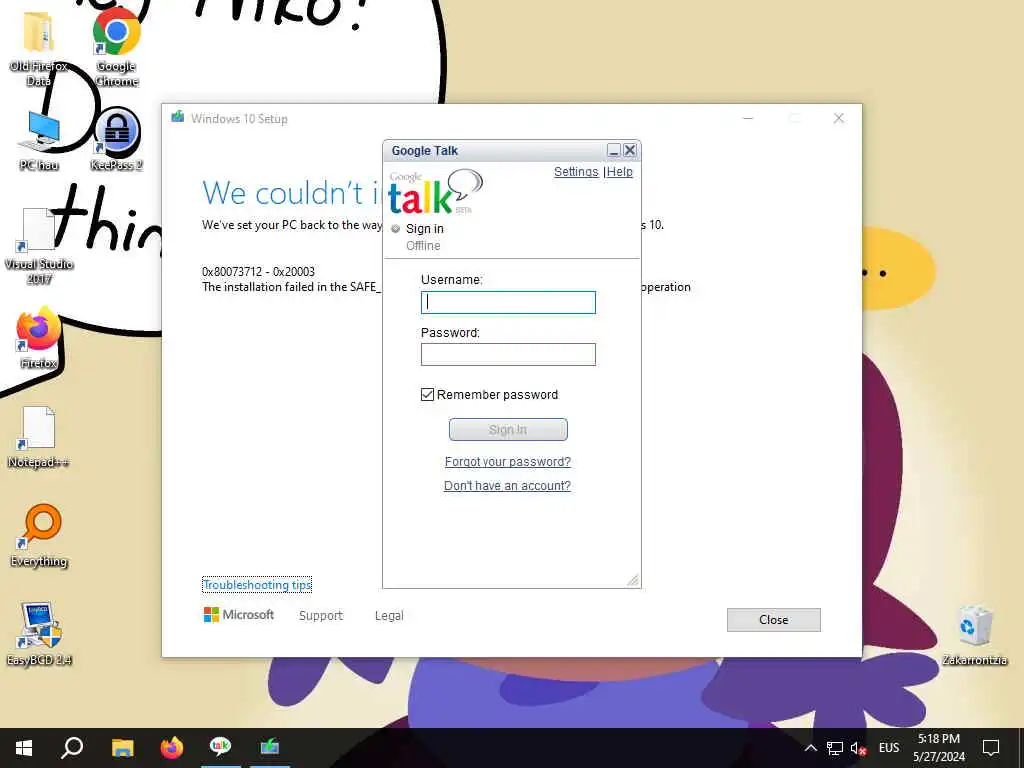This screenshot has width=1024, height=768.
Task: Open the network status tray icon
Action: coord(835,748)
